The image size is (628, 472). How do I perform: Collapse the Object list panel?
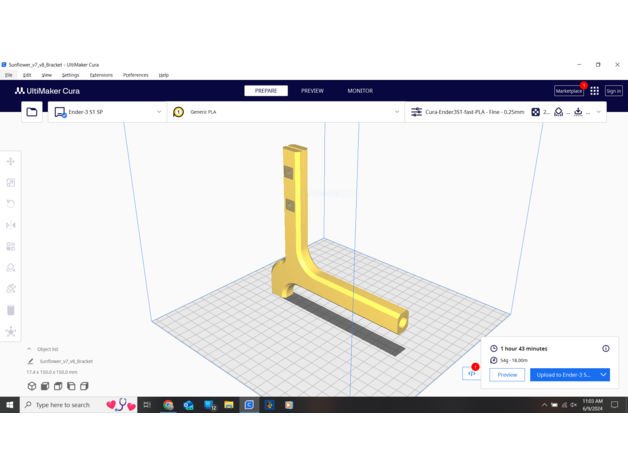(x=29, y=349)
